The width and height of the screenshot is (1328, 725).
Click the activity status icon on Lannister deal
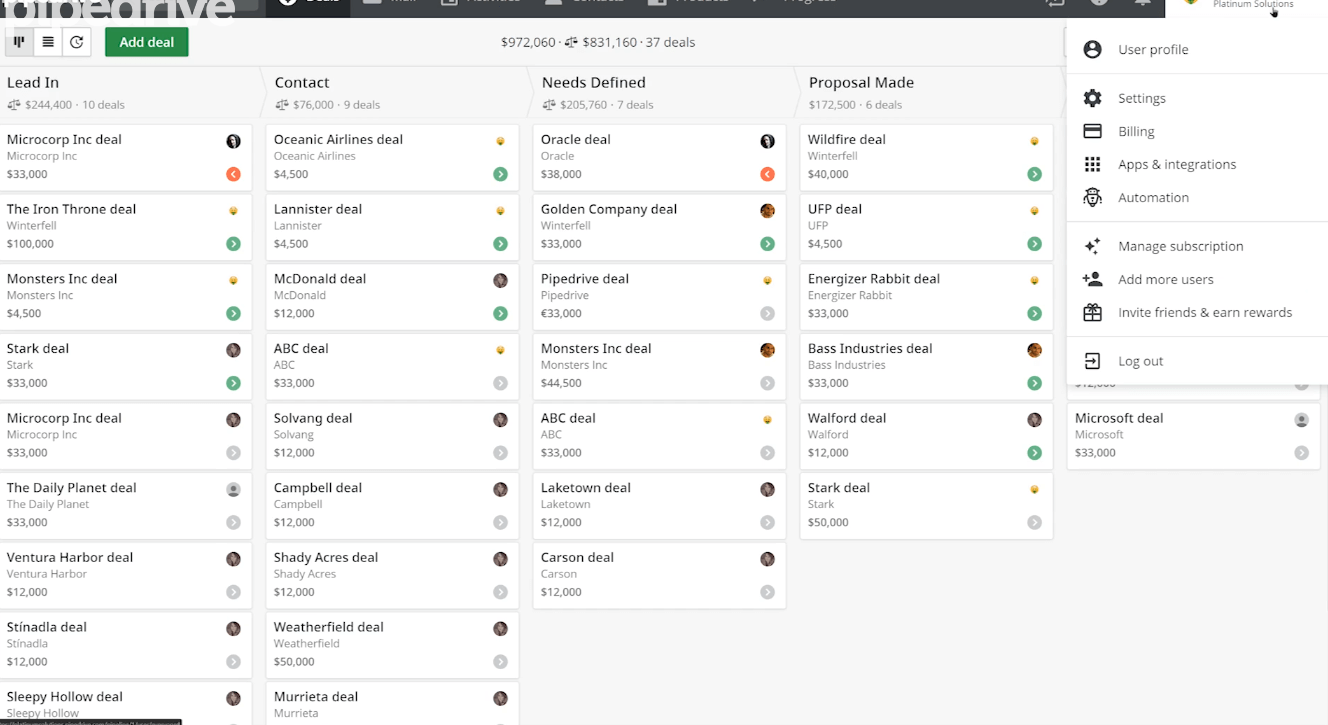click(500, 210)
